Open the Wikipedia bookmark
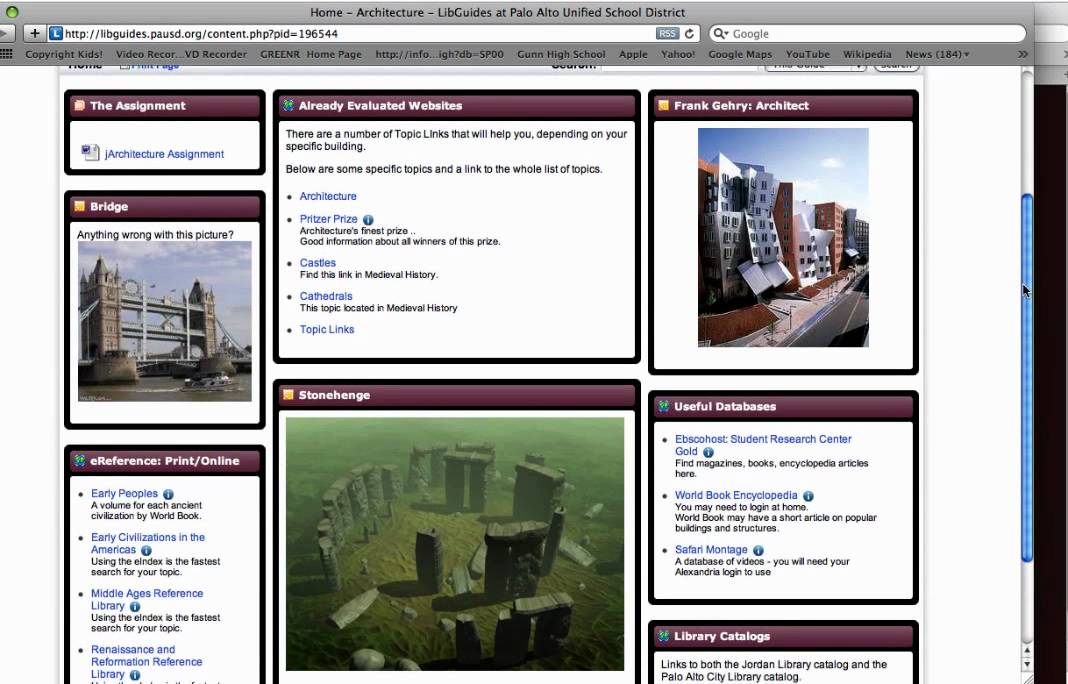Viewport: 1068px width, 684px height. [866, 54]
